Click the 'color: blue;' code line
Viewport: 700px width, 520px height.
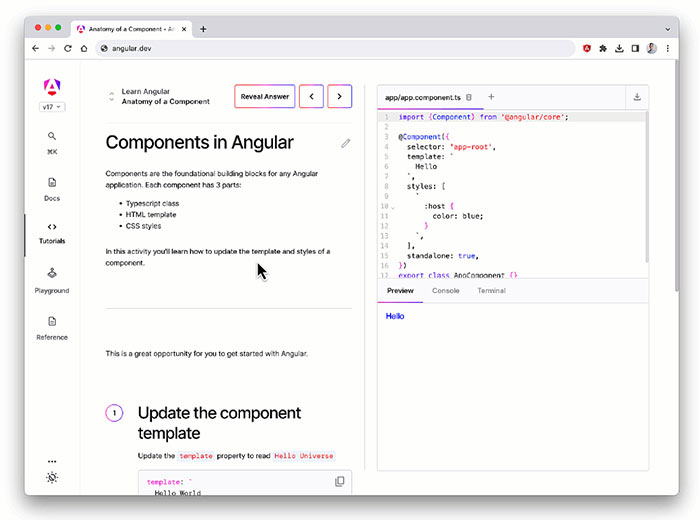pos(458,216)
